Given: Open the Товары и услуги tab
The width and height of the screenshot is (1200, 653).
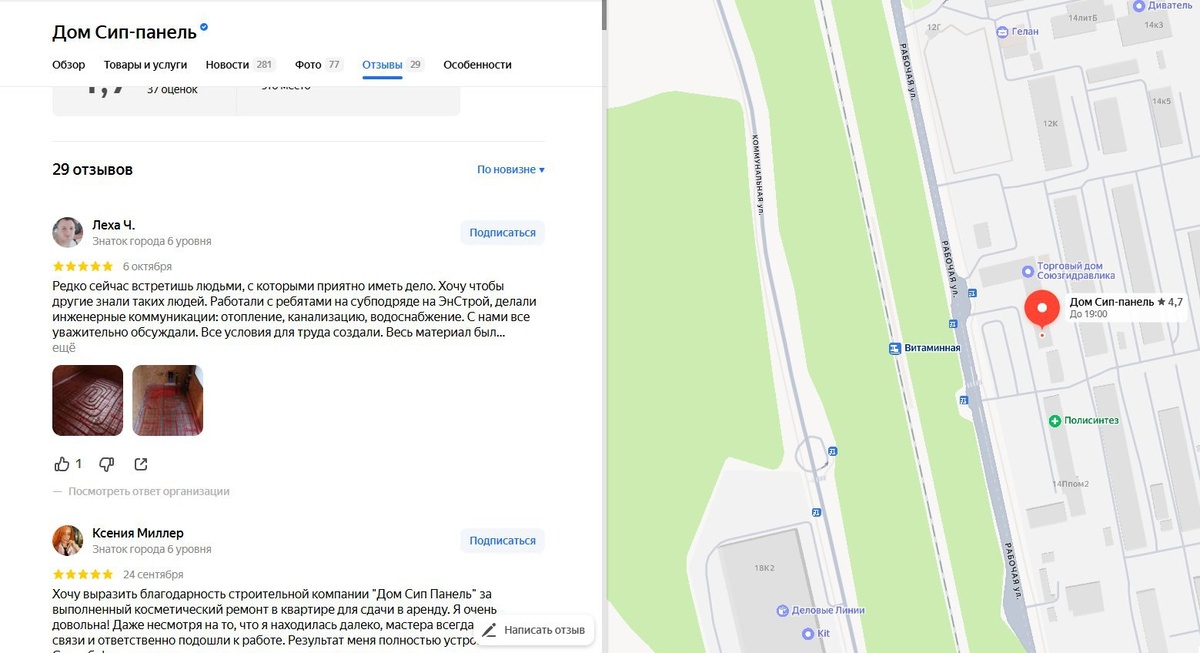Looking at the screenshot, I should tap(146, 65).
